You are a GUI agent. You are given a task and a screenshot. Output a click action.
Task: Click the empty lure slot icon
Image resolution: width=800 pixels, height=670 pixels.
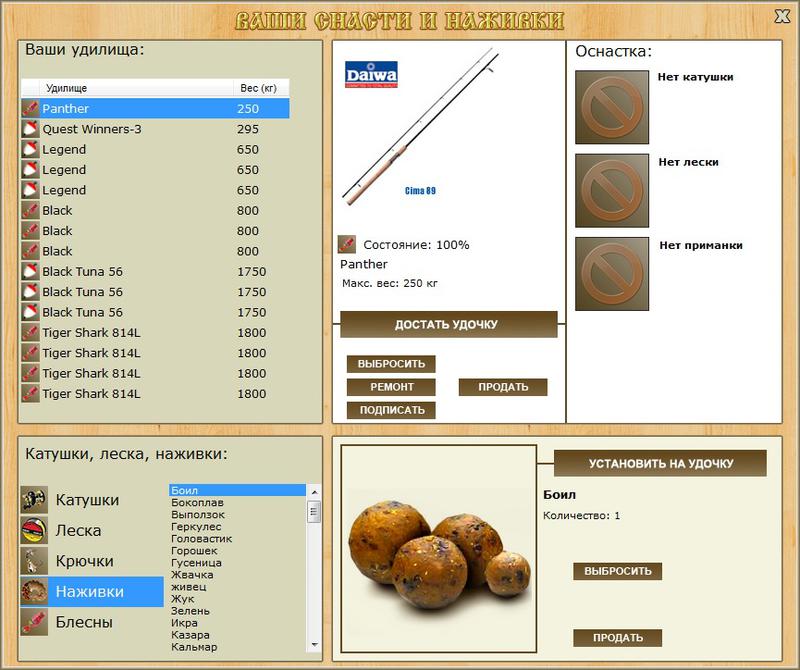point(612,274)
